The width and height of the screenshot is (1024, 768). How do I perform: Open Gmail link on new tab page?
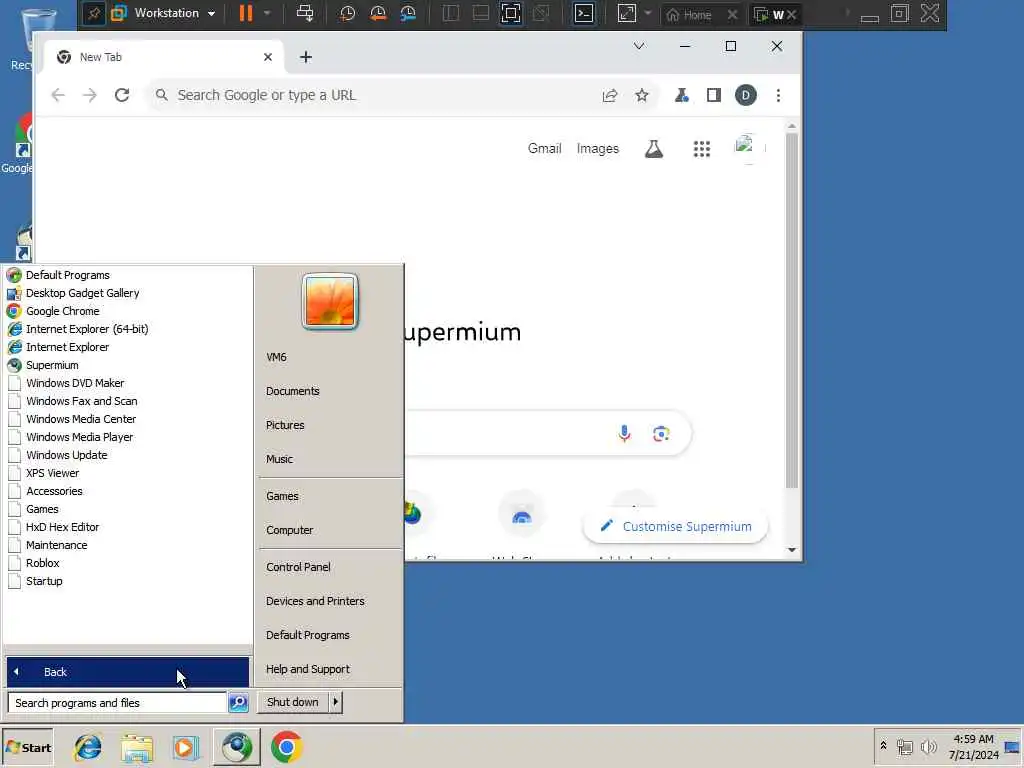click(x=545, y=148)
